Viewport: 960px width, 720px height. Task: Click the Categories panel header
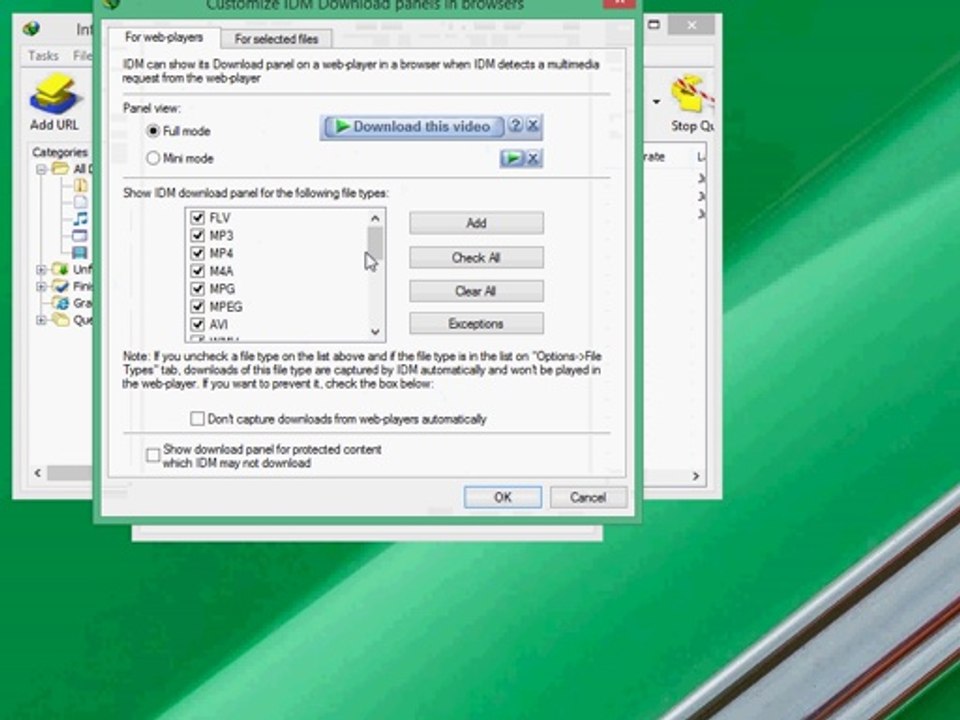[x=60, y=152]
